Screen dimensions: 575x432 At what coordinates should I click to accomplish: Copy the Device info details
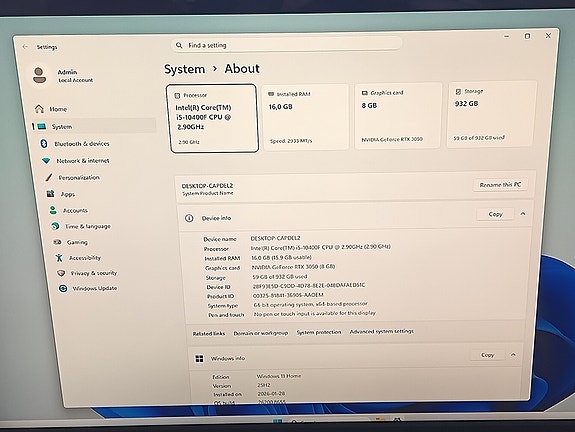[x=495, y=214]
